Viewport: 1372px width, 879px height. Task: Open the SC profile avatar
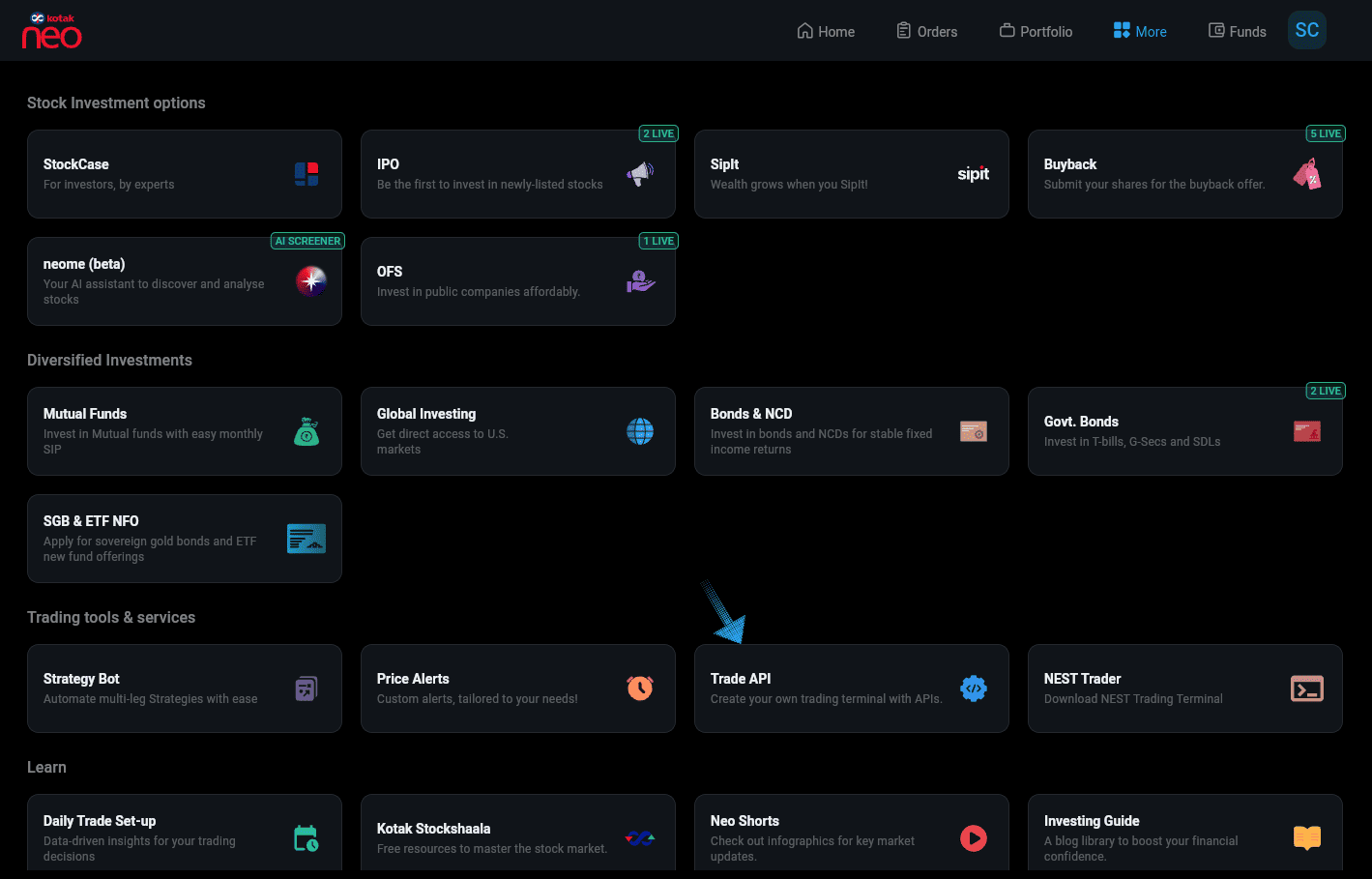pos(1306,30)
